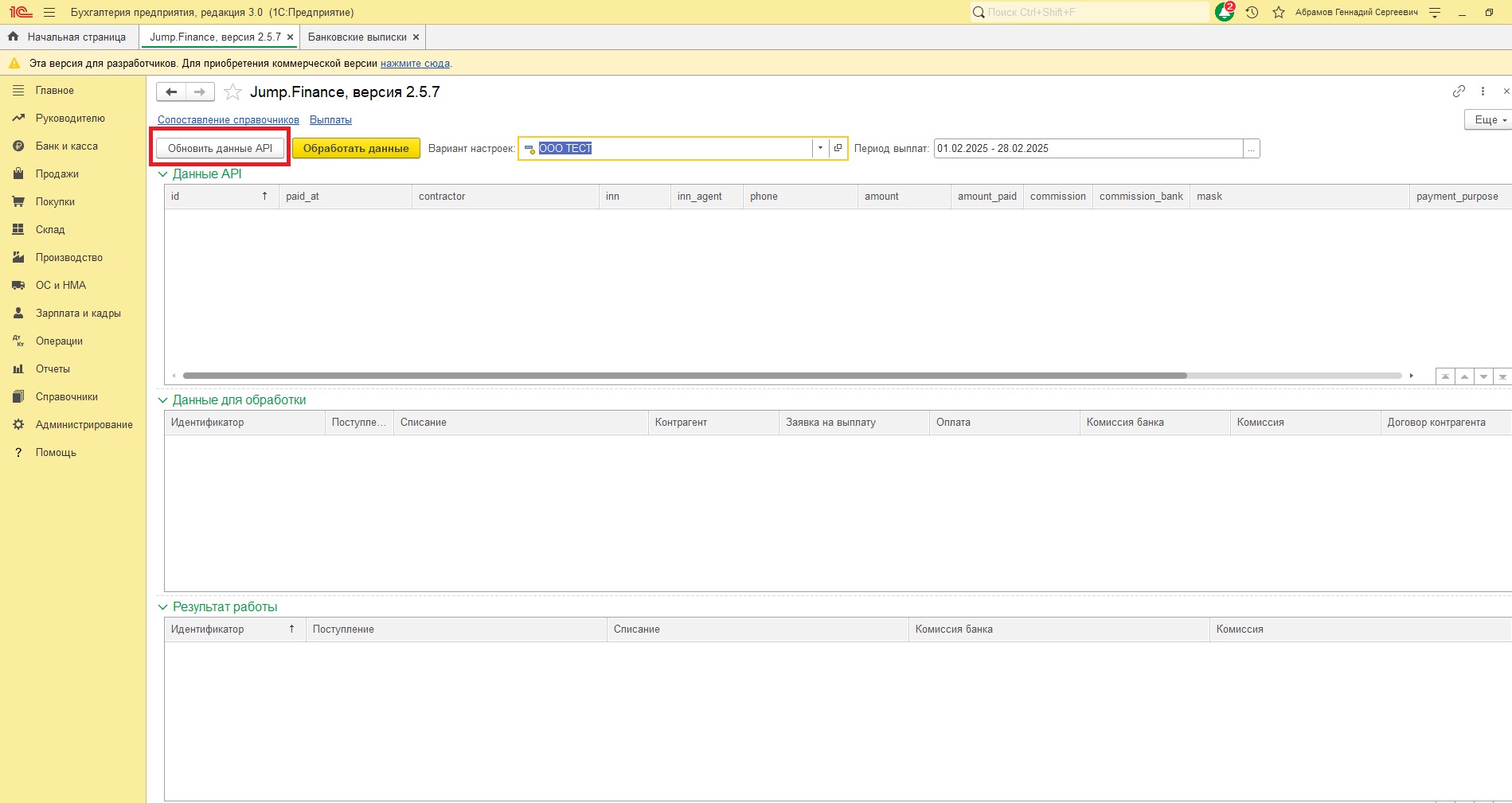Click the favorites star in top bar

pyautogui.click(x=1279, y=13)
